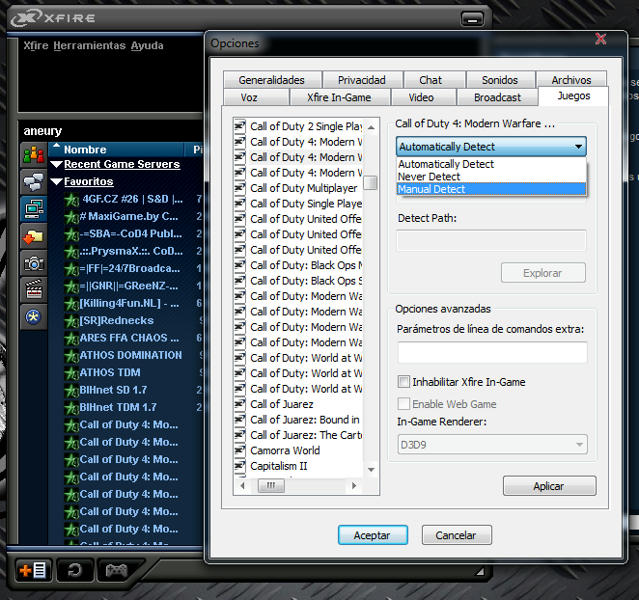Open Herramientas menu
Viewport: 639px width, 600px height.
pyautogui.click(x=89, y=45)
